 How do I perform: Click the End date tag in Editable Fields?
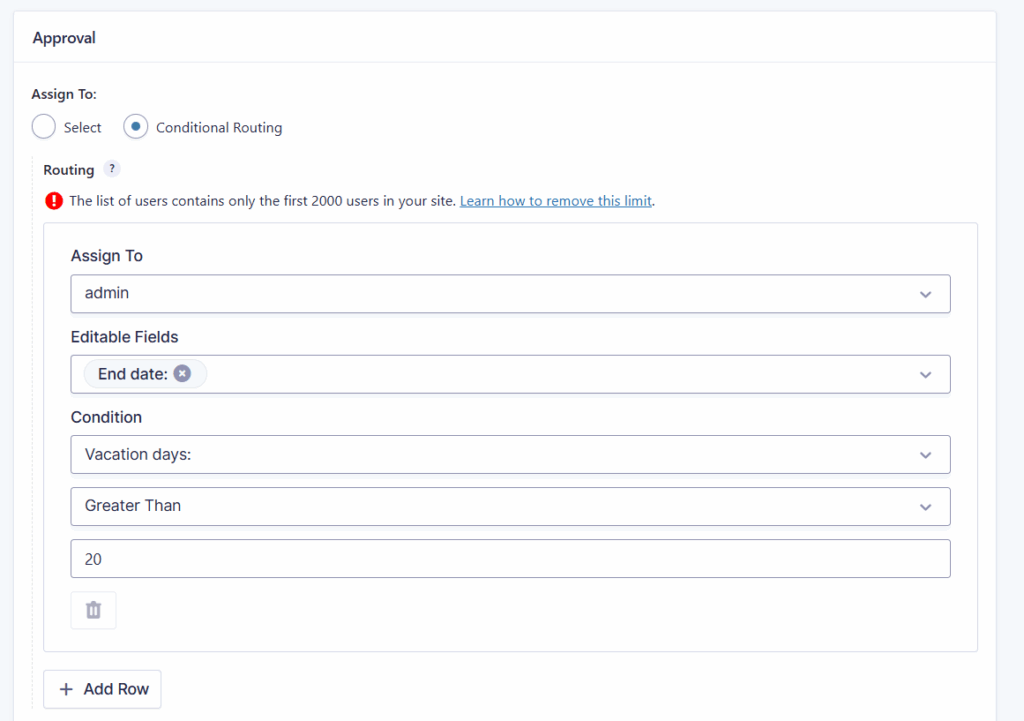[133, 374]
